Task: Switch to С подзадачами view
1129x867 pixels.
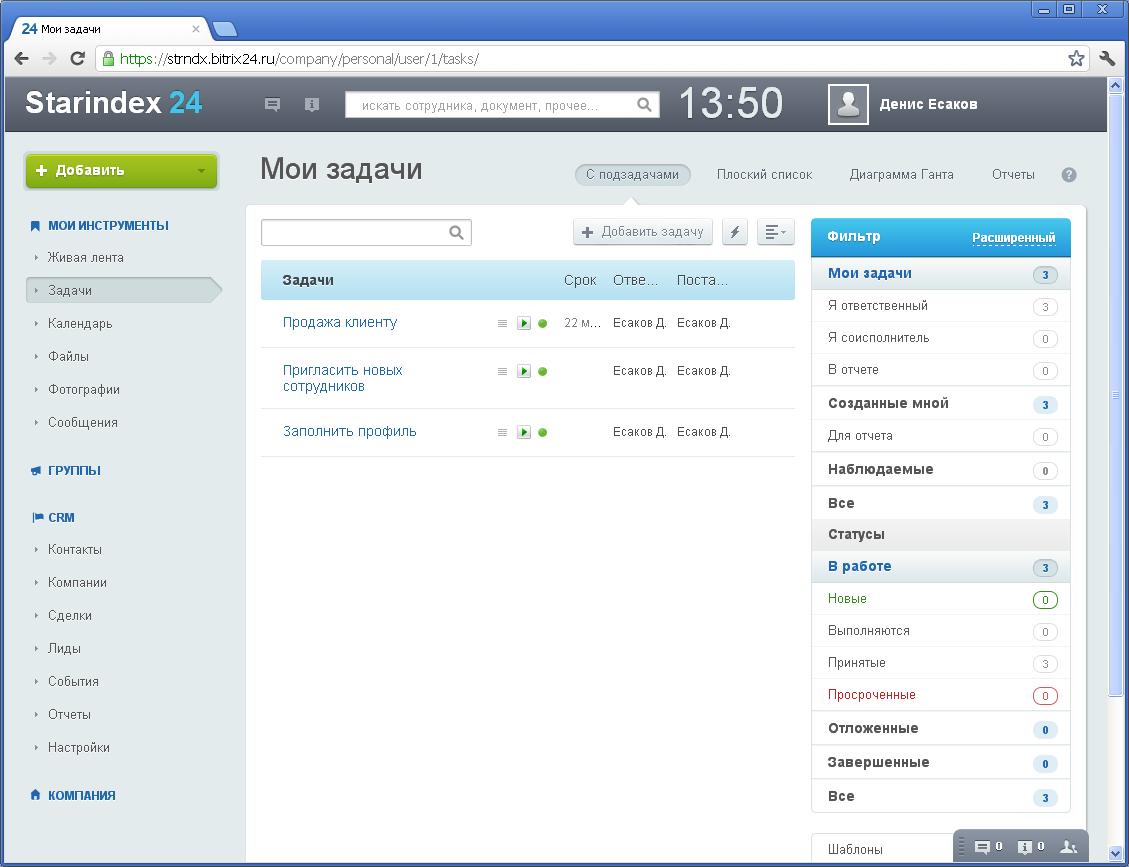Action: [x=632, y=174]
